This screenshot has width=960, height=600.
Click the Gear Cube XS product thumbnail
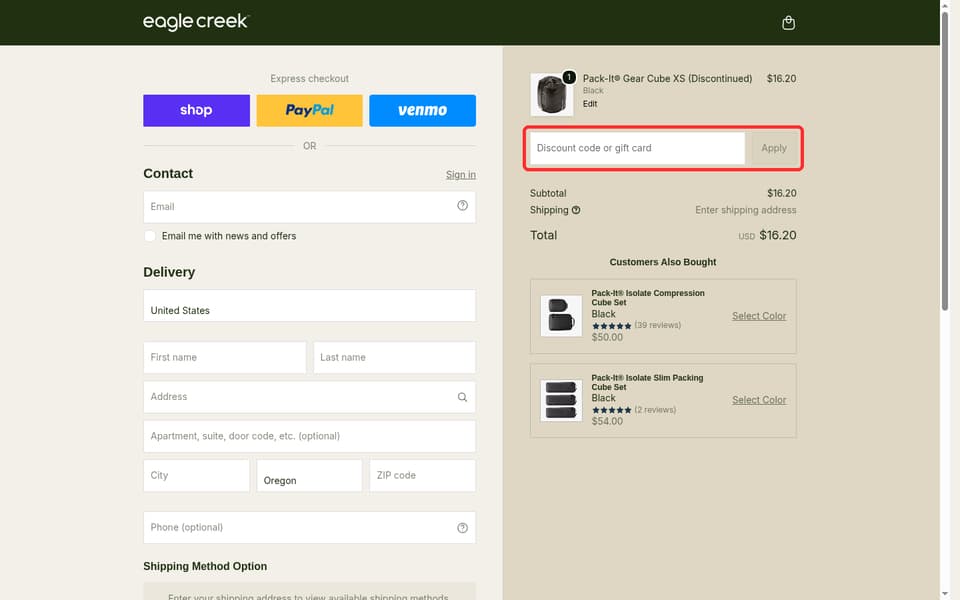pos(552,94)
